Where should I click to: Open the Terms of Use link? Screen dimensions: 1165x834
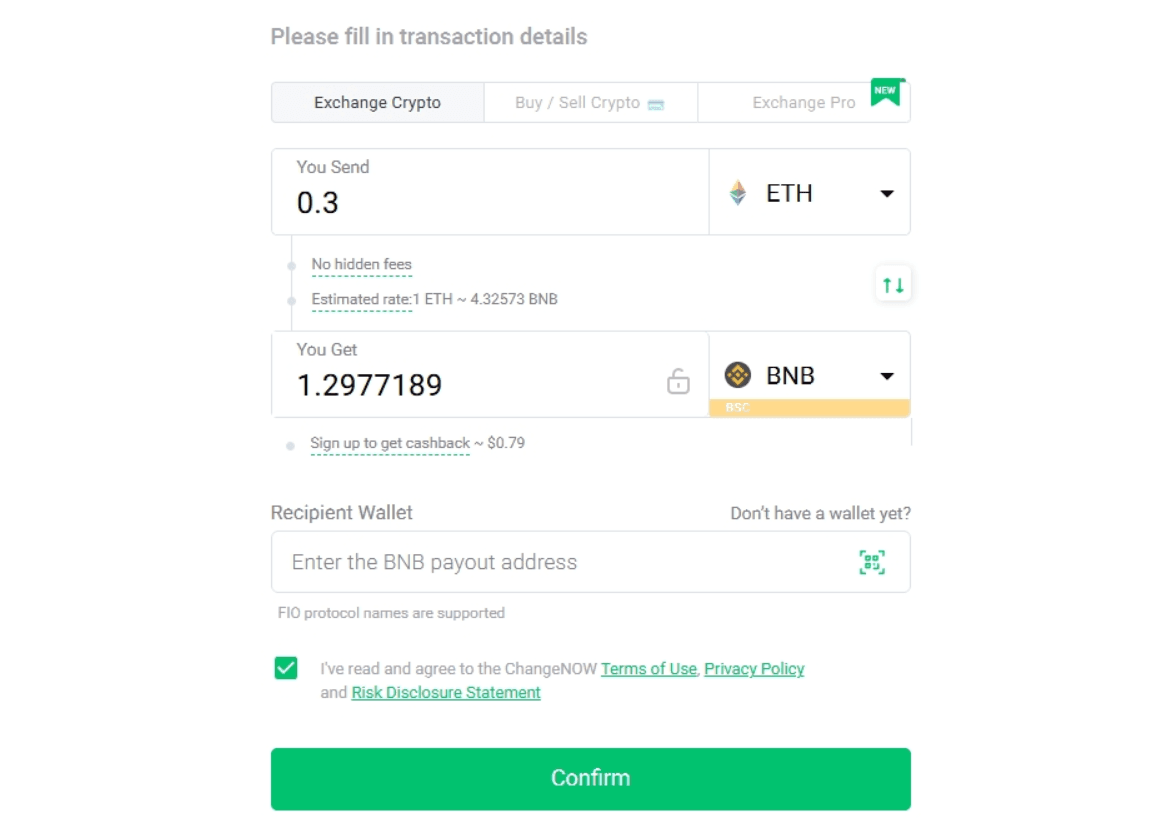(x=648, y=669)
